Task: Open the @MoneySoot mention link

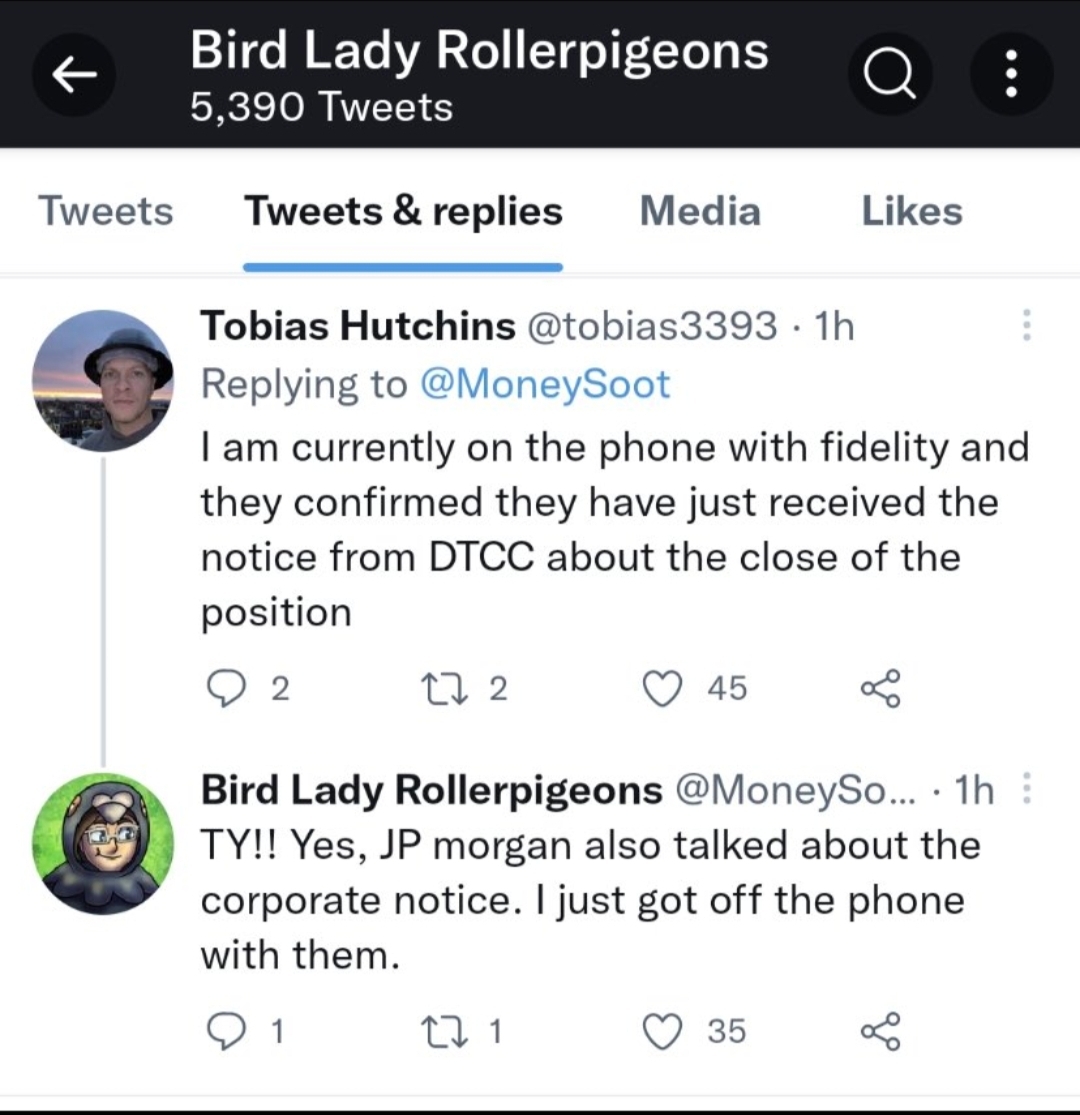Action: 543,384
